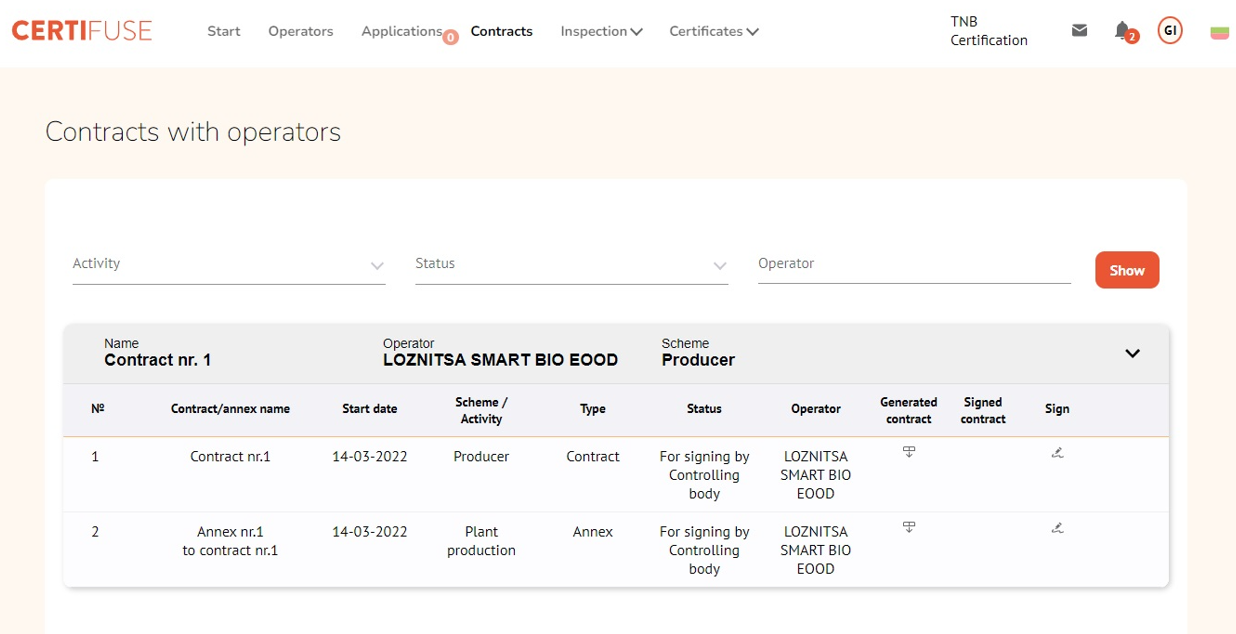
Task: Open the messages envelope icon
Action: click(x=1079, y=31)
